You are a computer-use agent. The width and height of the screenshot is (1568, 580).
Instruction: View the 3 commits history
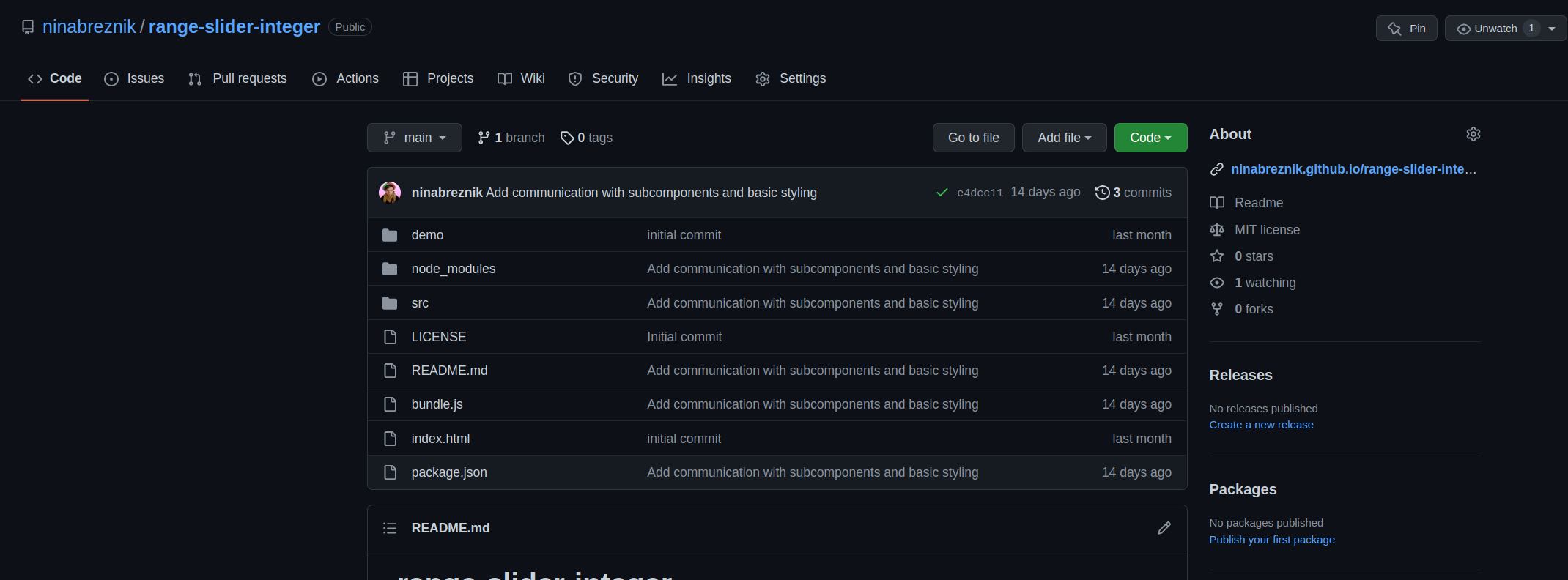[x=1134, y=193]
